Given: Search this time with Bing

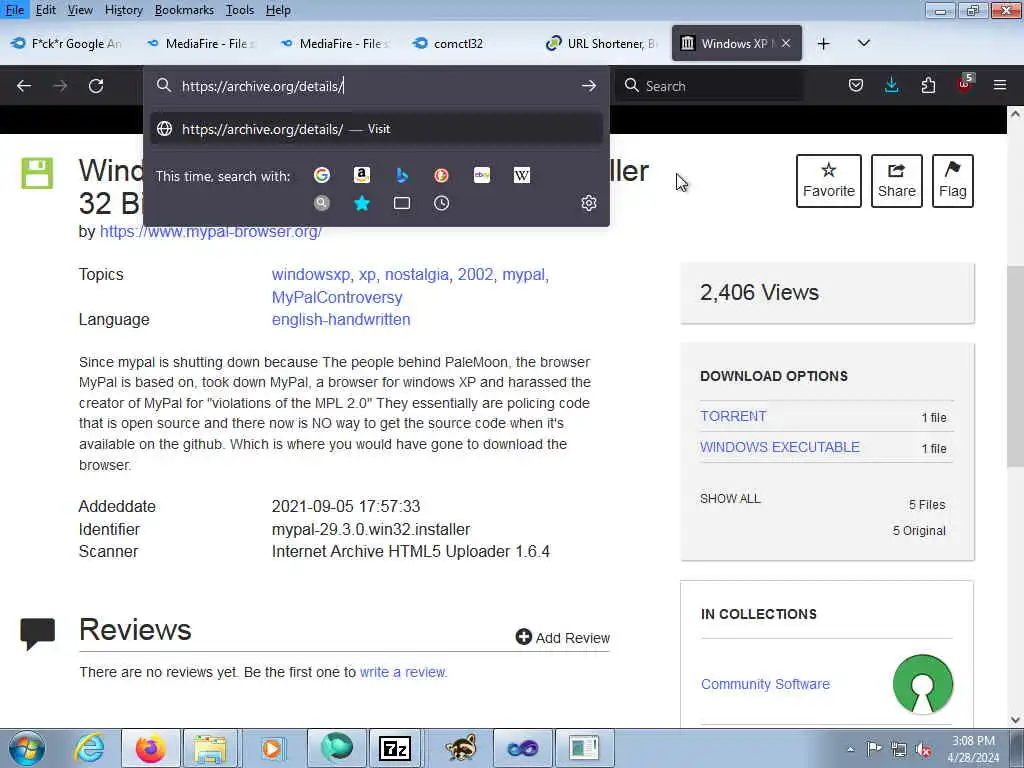Looking at the screenshot, I should click(402, 175).
